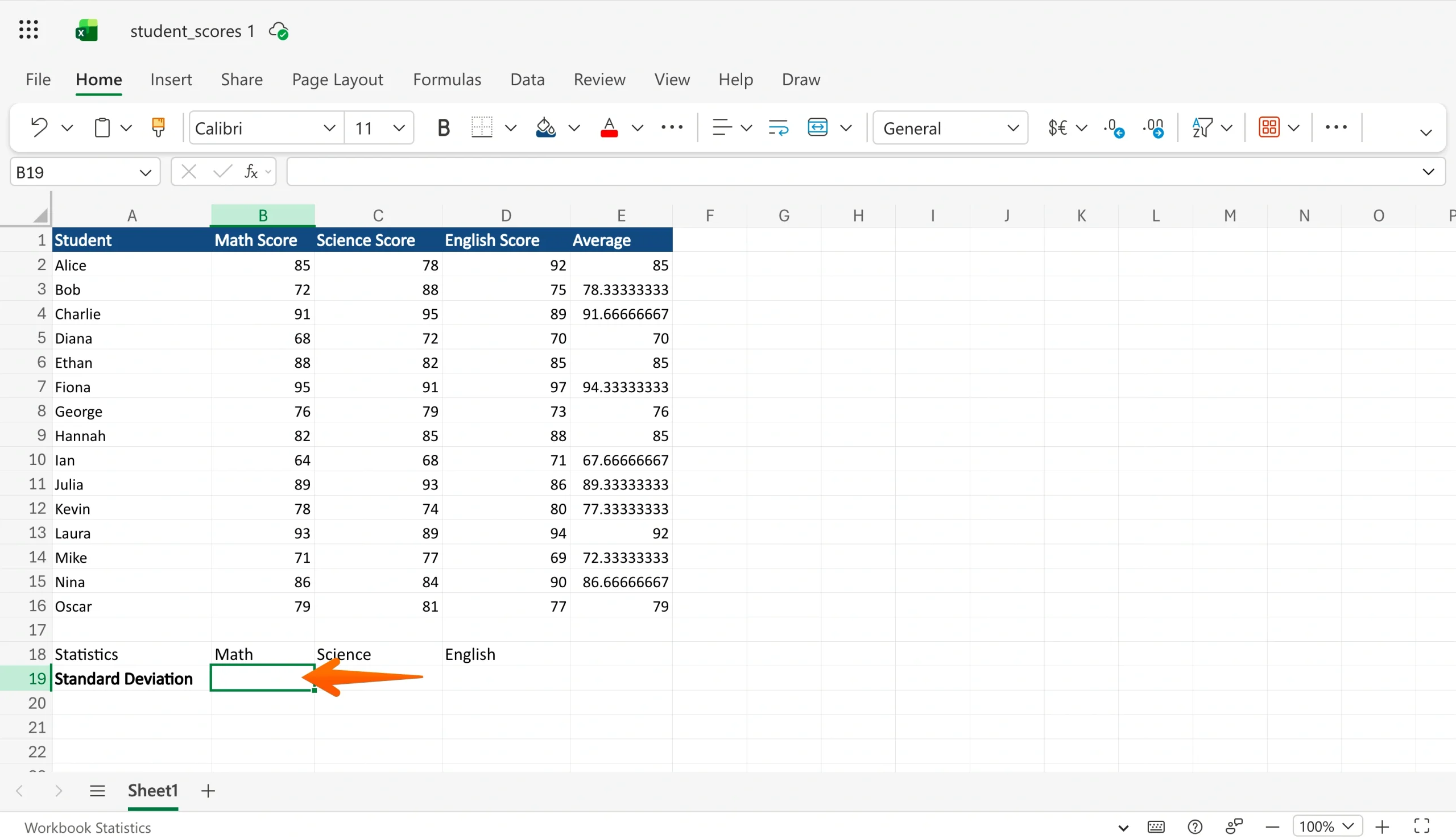Image resolution: width=1456 pixels, height=839 pixels.
Task: Switch to the Review tab
Action: (x=599, y=80)
